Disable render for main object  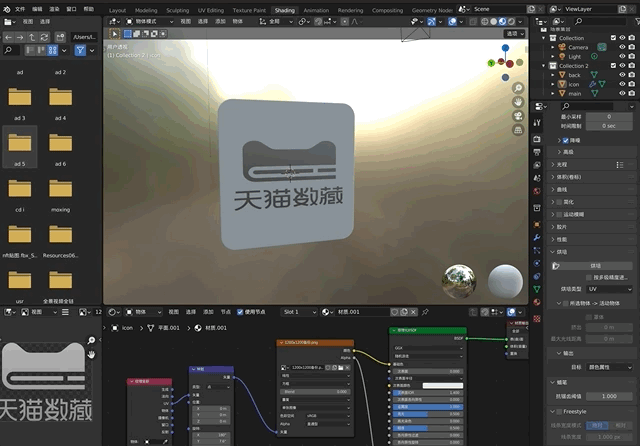tap(632, 93)
